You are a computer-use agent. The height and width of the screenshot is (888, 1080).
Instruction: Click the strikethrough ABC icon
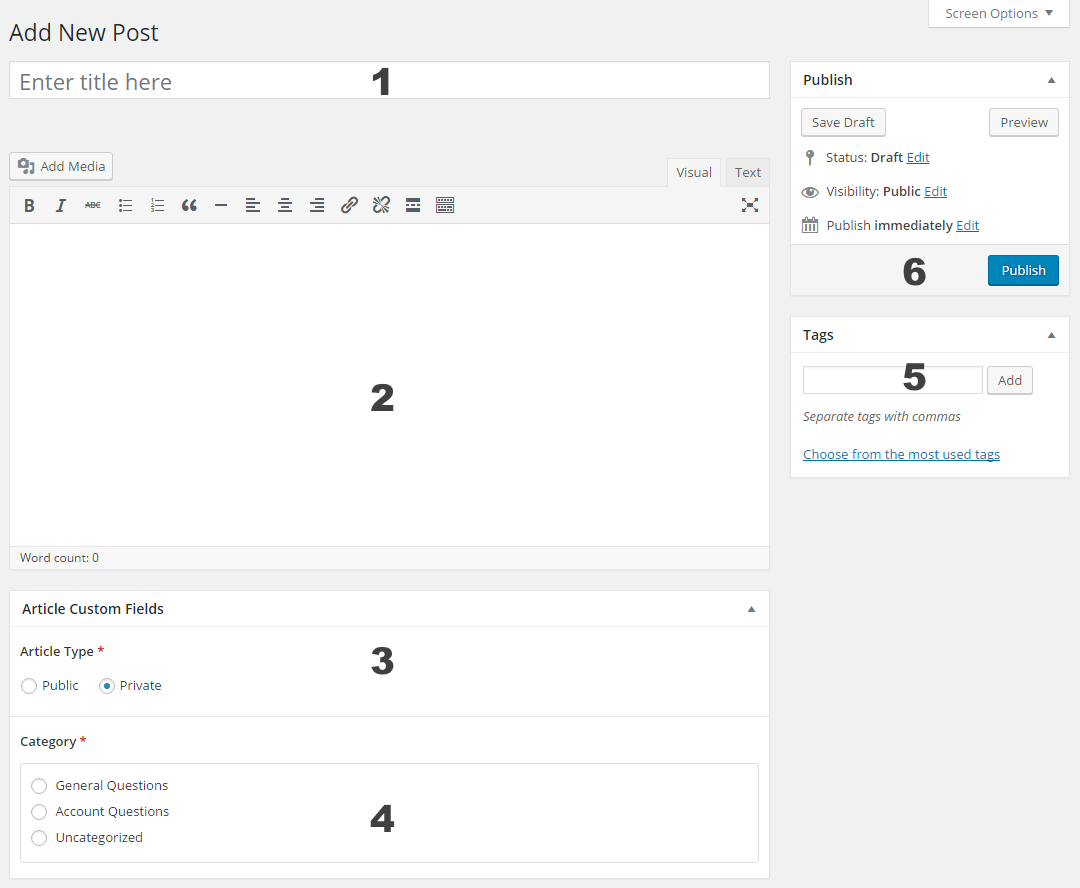pyautogui.click(x=93, y=205)
